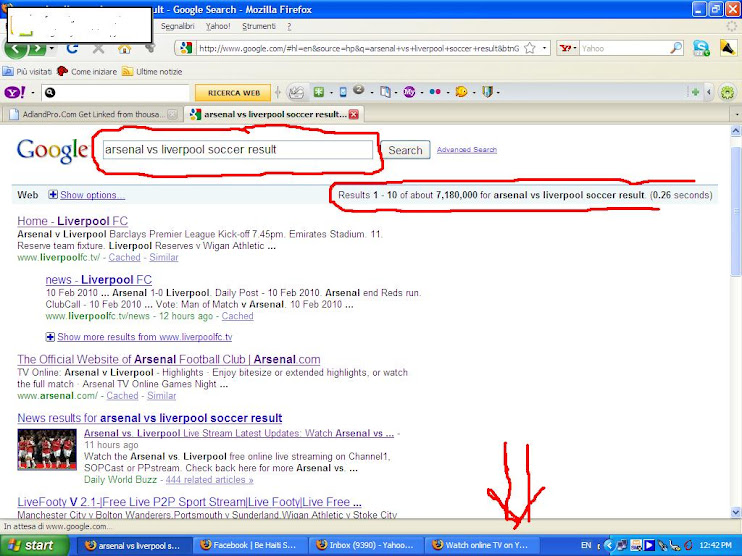Viewport: 742px width, 556px height.
Task: Open Official Website of Arsenal Football Club link
Action: pyautogui.click(x=169, y=359)
